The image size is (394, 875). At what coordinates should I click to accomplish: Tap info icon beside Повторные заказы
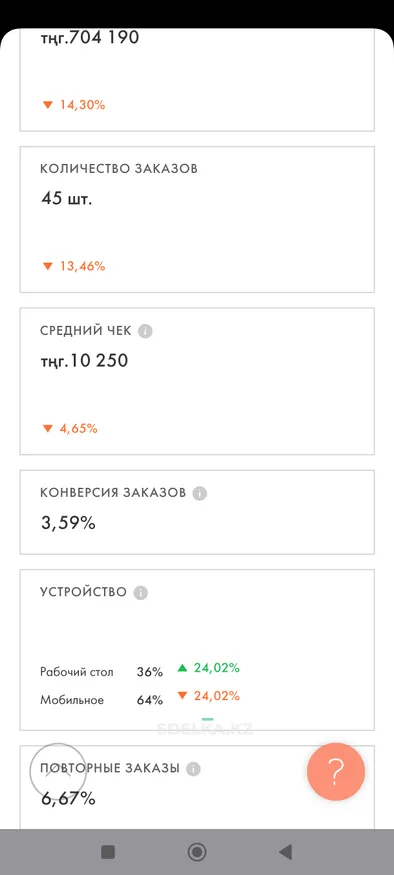[x=193, y=769]
